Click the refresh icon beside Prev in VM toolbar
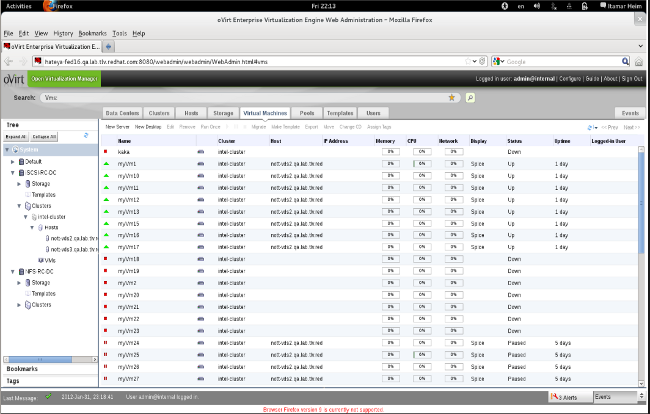The height and width of the screenshot is (414, 650). click(x=590, y=127)
